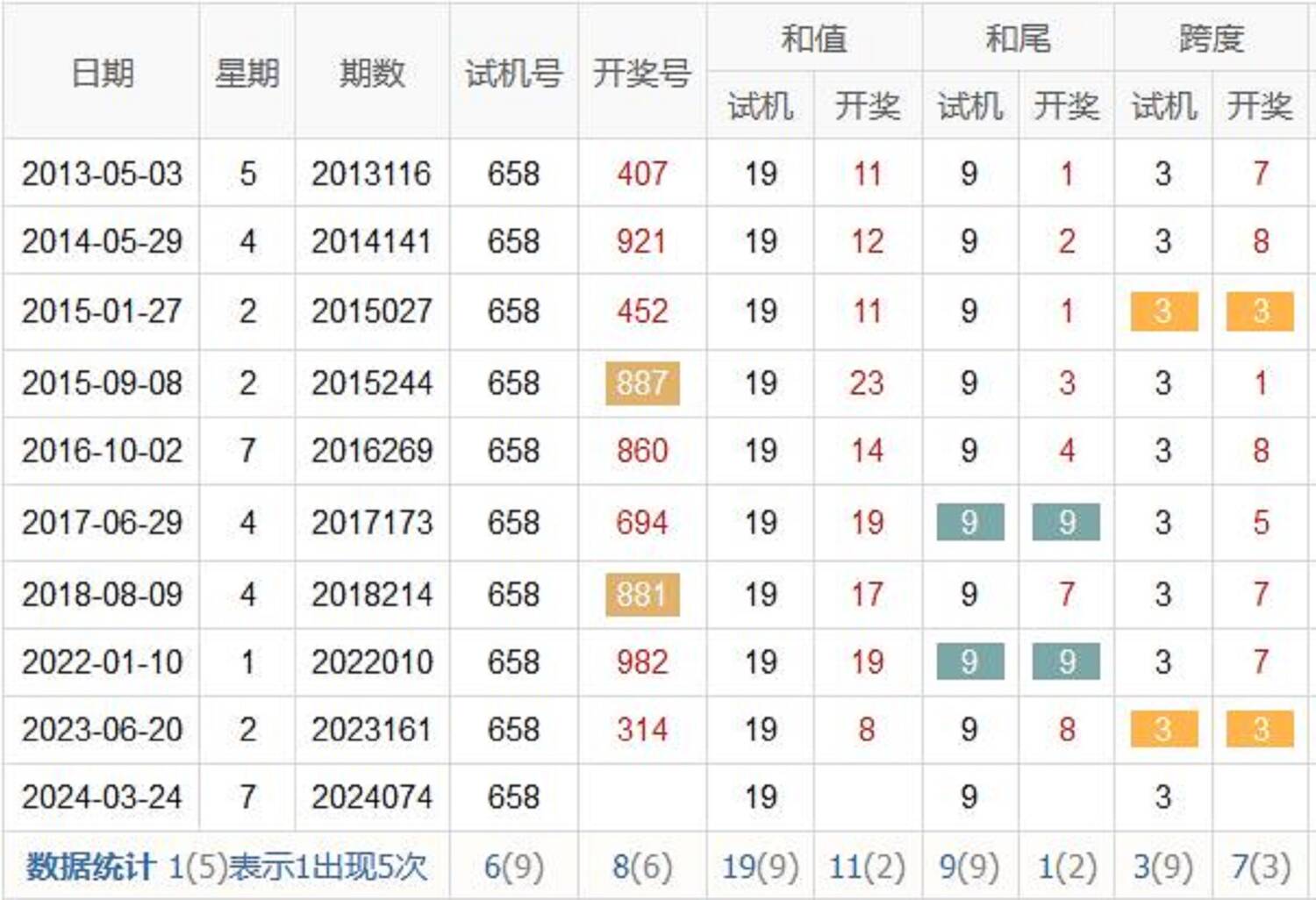Click the highlighted 881 winning number
Viewport: 1316px width, 900px height.
coord(641,595)
